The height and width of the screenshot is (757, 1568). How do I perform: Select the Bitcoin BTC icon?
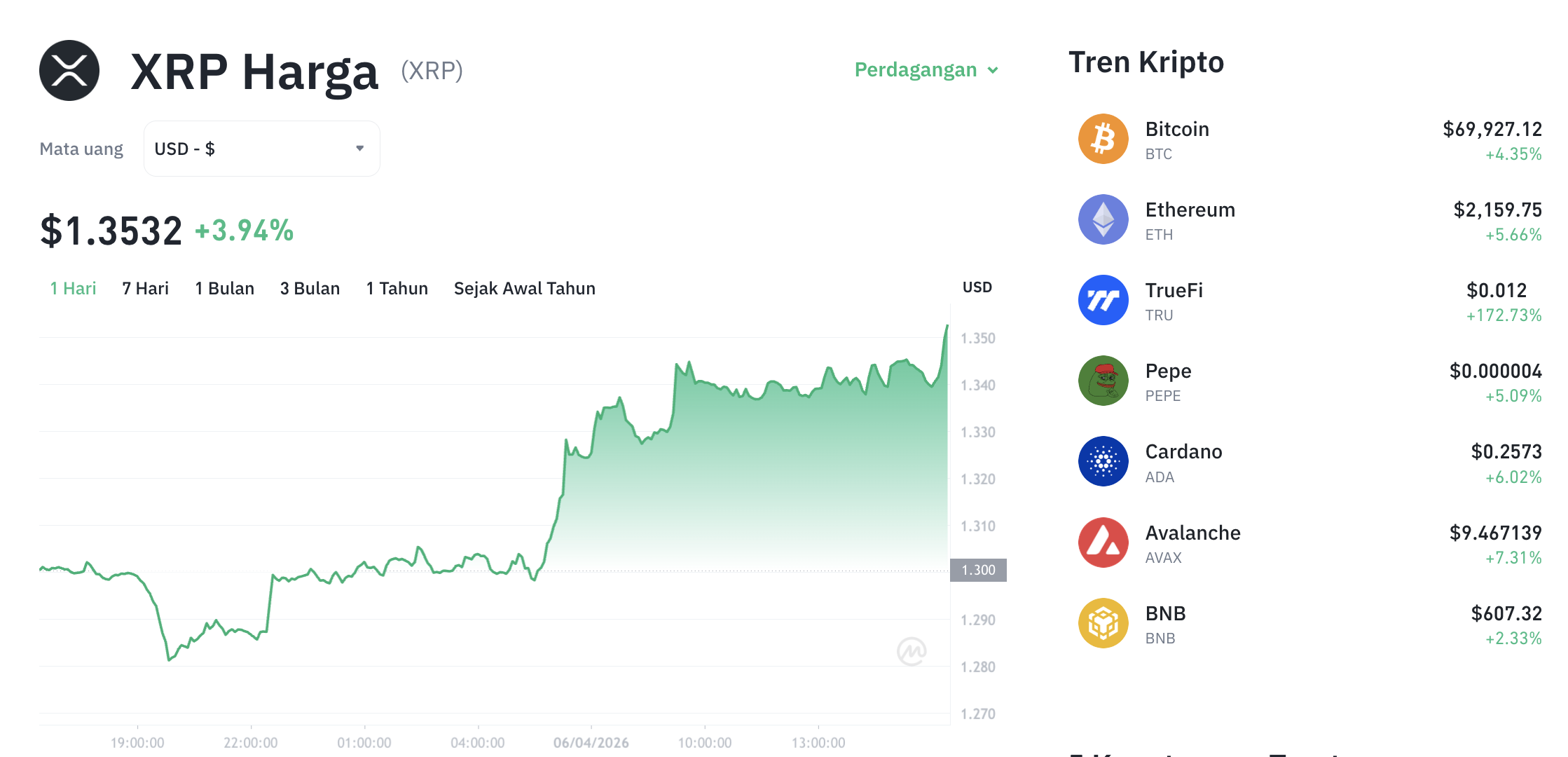1103,139
